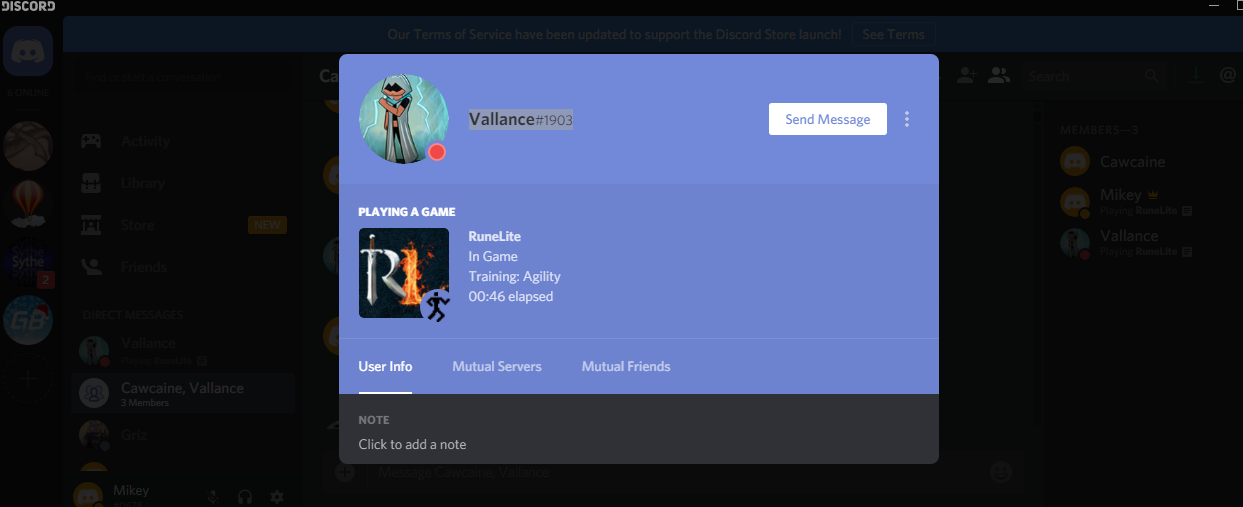Click the find conversation search box

(x=181, y=76)
